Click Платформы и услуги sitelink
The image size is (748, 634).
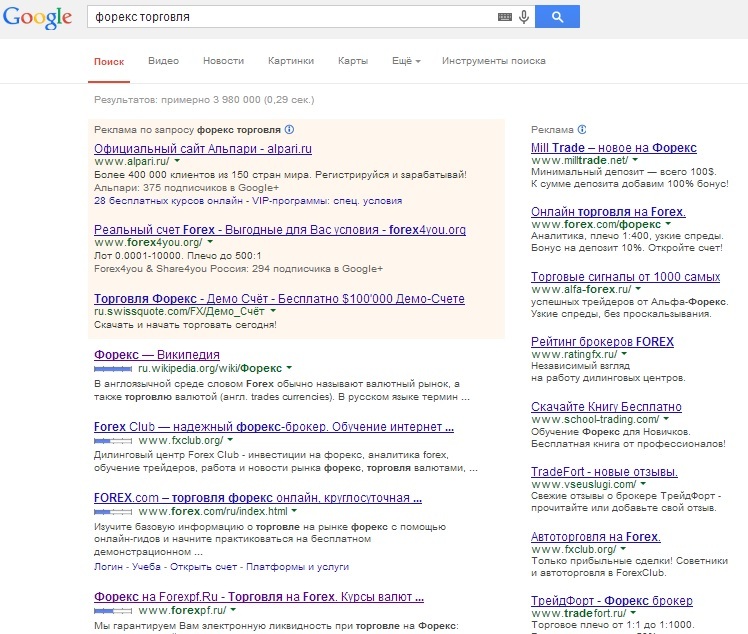tap(298, 567)
